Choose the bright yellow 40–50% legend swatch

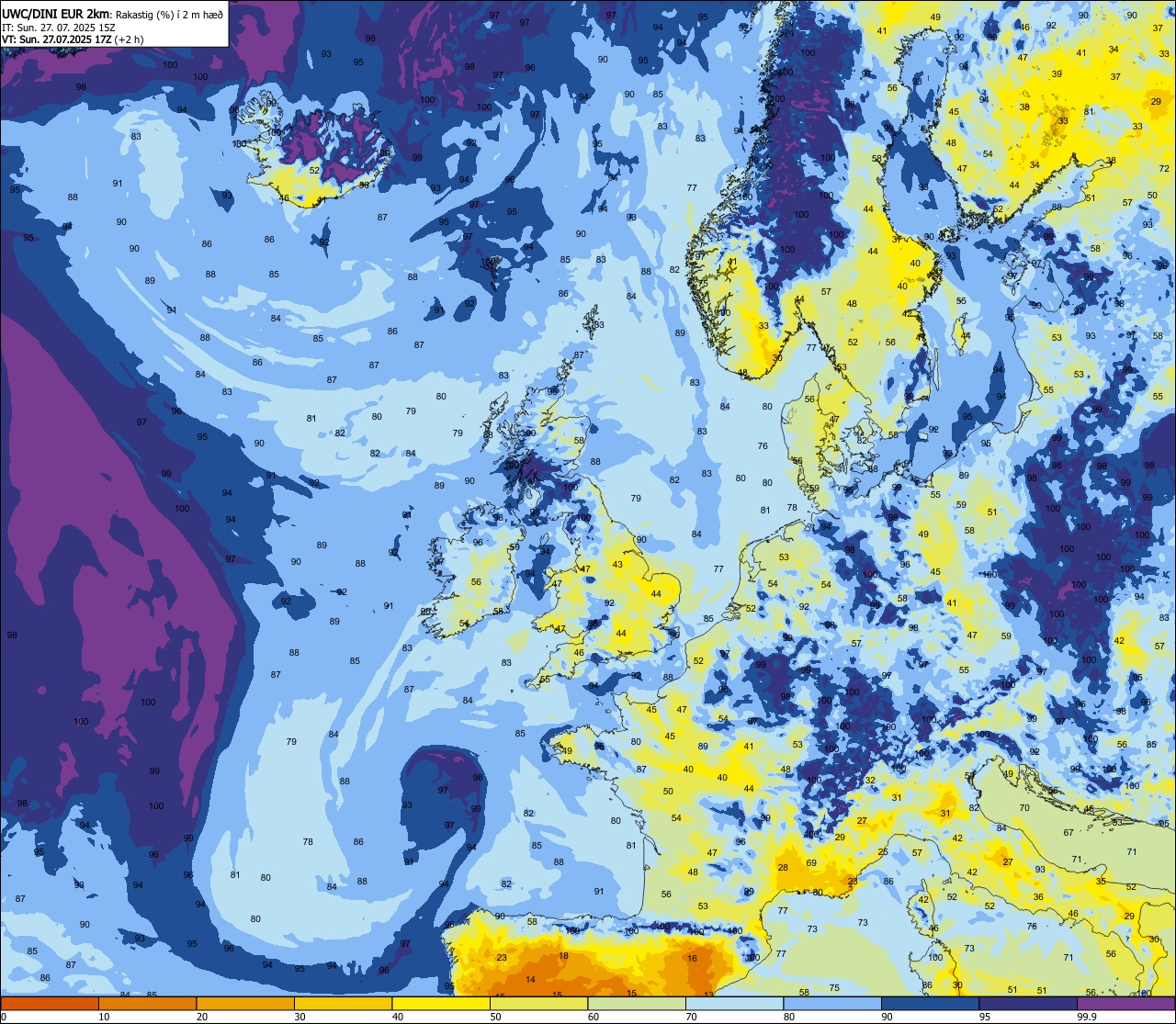[x=441, y=1004]
